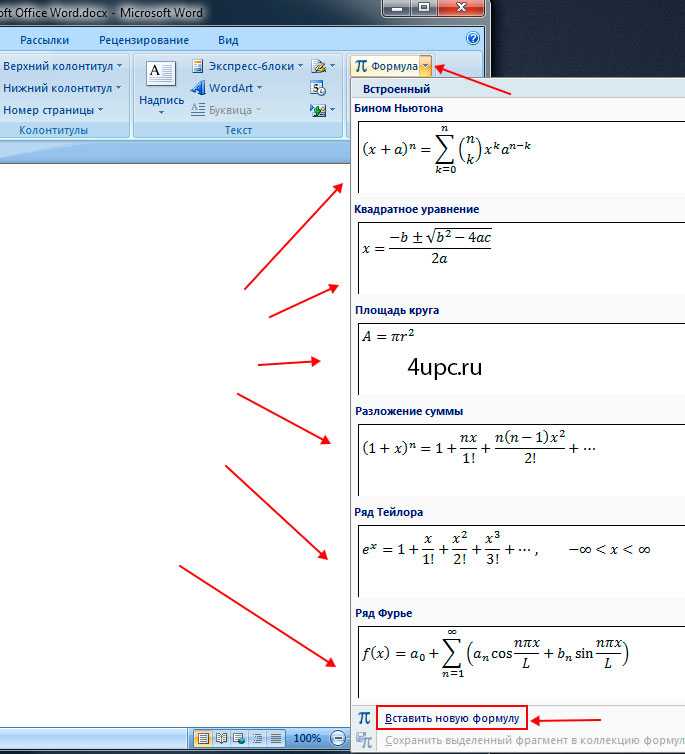
Task: Expand the Экспресс-блоки dropdown arrow
Action: pos(300,66)
